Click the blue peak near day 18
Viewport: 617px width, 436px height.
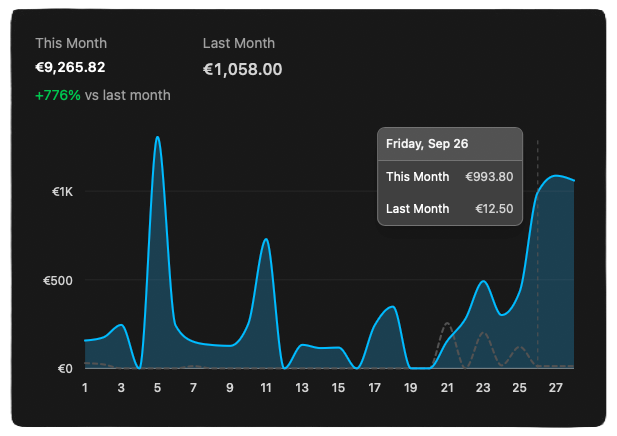(393, 307)
